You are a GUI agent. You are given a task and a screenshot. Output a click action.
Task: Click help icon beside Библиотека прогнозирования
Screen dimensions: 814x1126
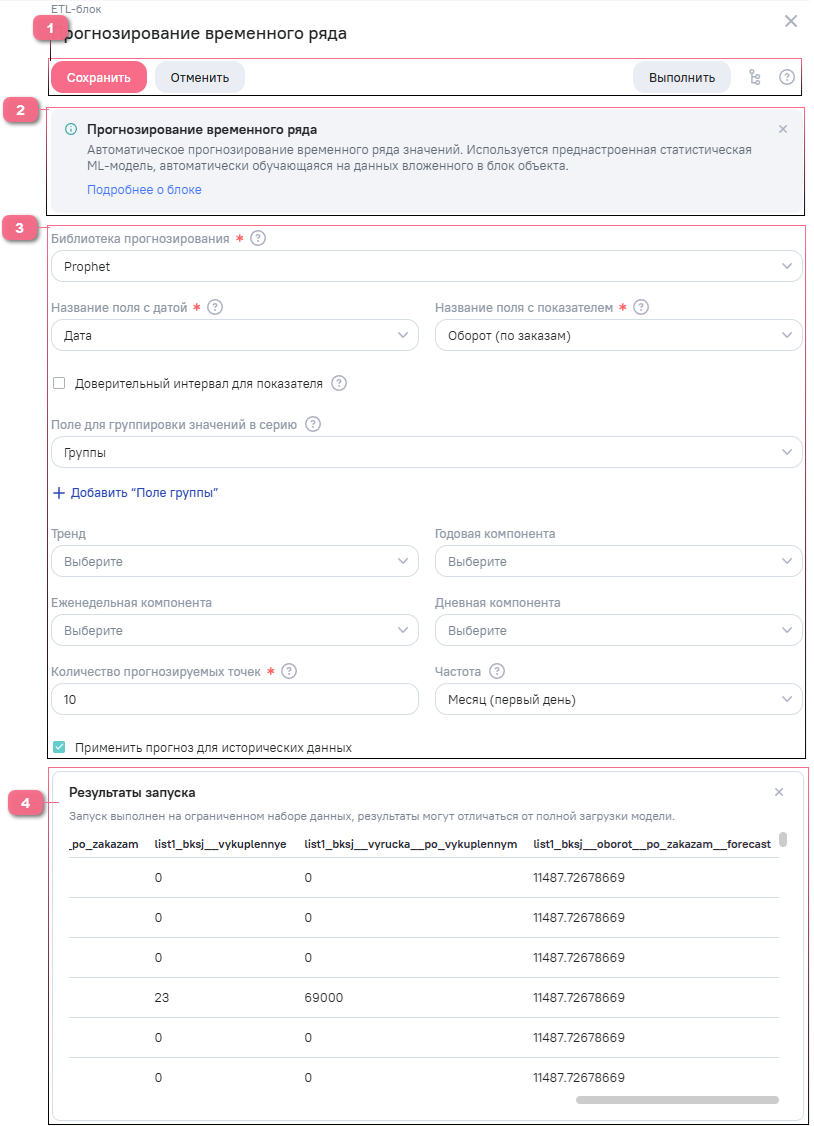[x=258, y=238]
